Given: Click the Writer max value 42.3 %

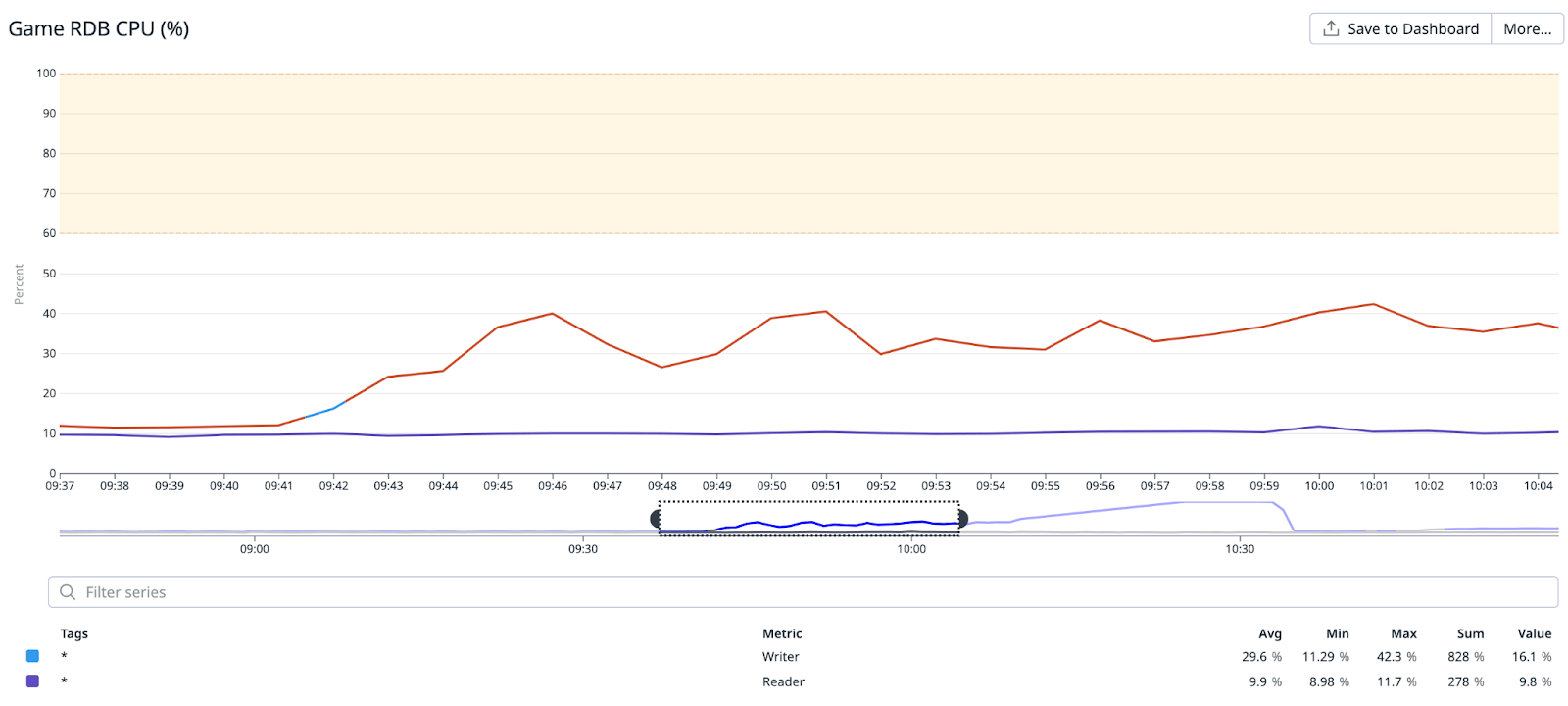Looking at the screenshot, I should (x=1396, y=657).
